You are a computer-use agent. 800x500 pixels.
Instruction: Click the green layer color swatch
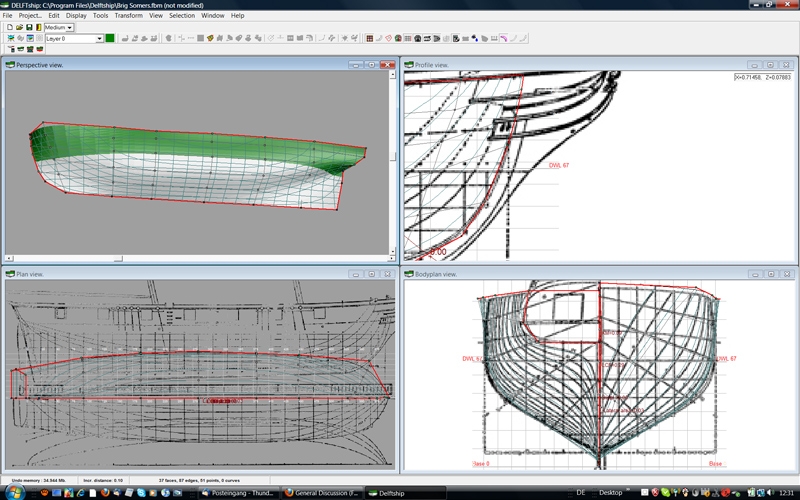(110, 38)
